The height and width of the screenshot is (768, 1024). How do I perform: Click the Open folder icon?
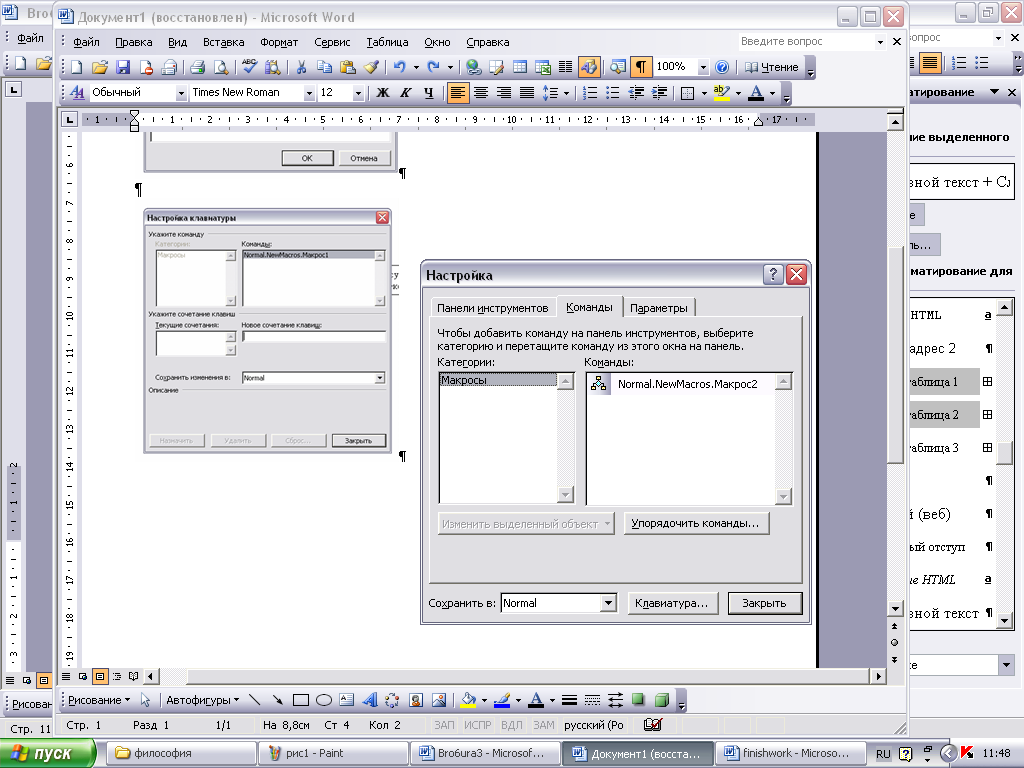coord(100,67)
